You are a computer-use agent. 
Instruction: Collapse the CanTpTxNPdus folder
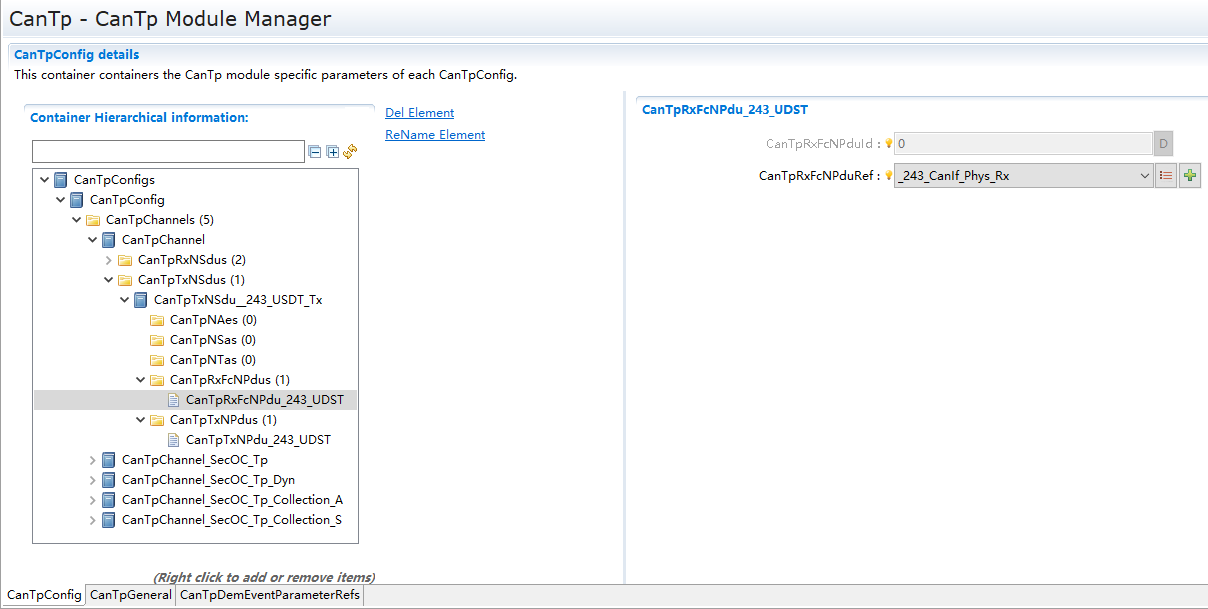click(141, 420)
